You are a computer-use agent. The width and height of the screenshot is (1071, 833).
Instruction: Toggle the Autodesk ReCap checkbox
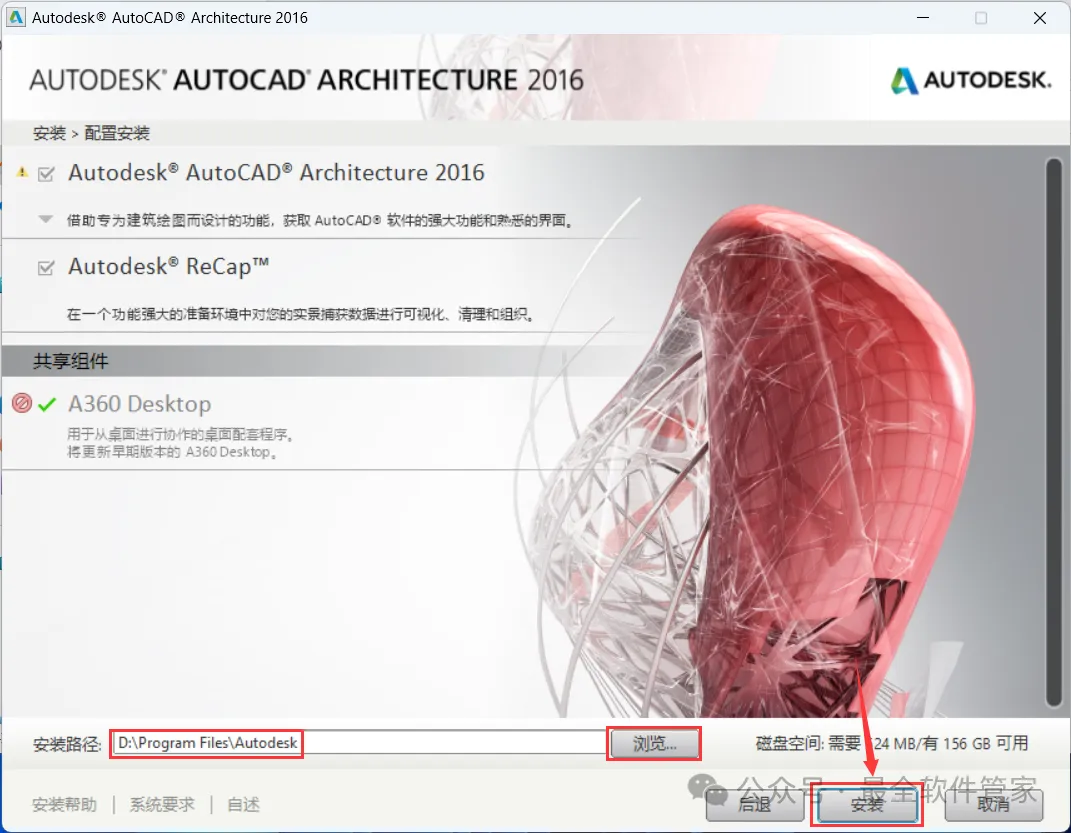point(46,268)
